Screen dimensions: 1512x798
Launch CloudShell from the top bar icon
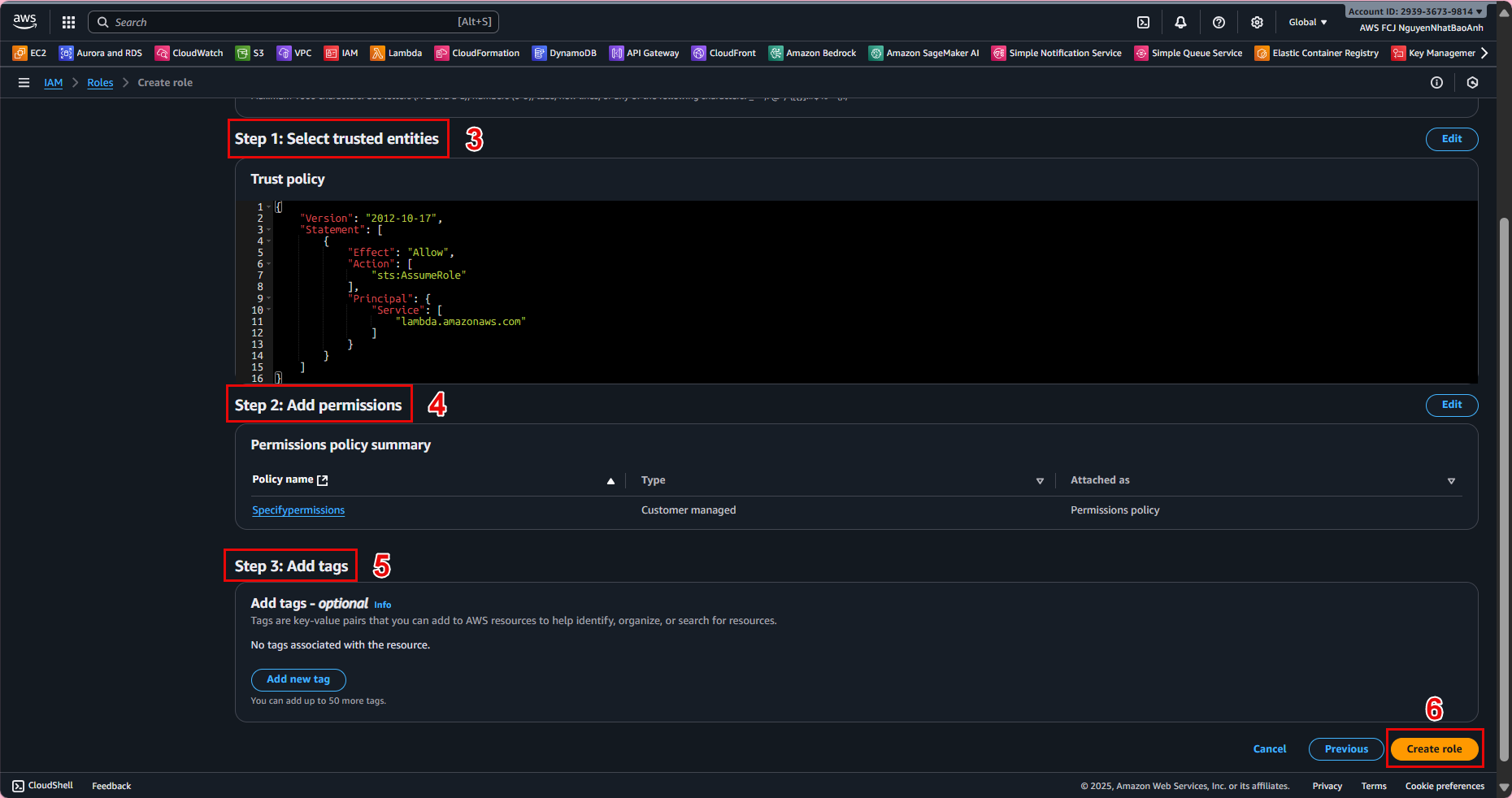[1143, 23]
